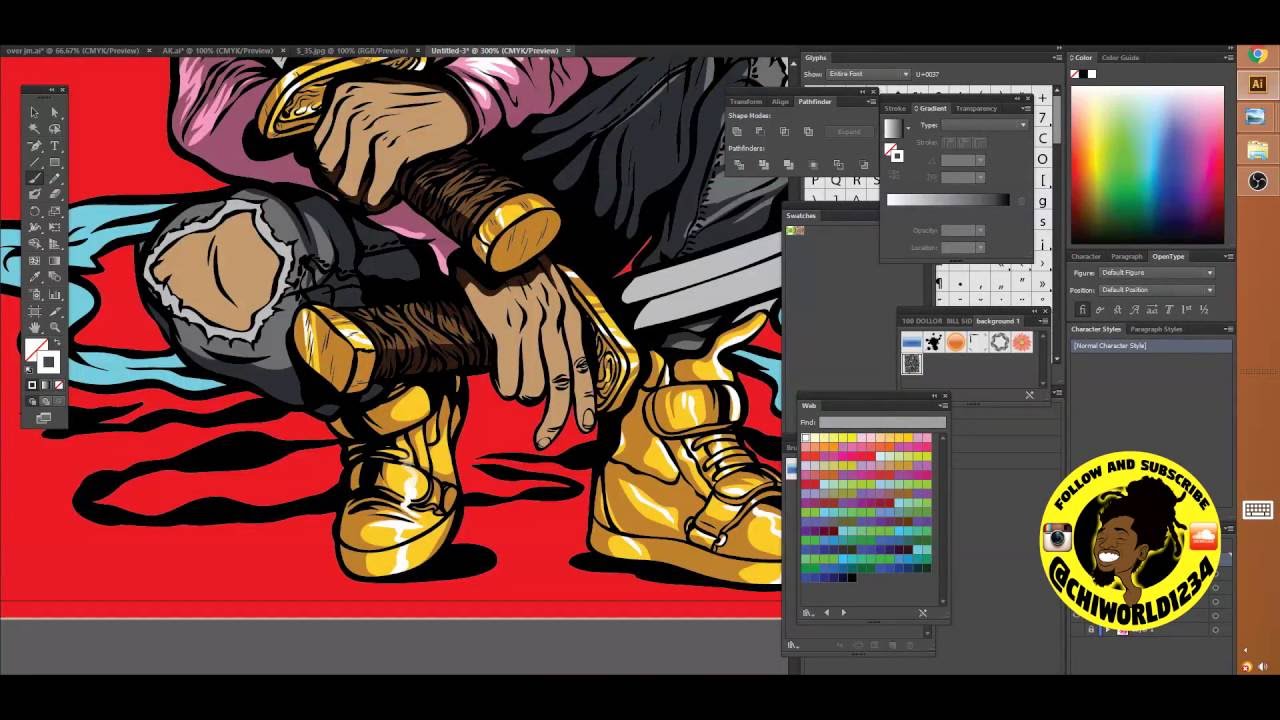This screenshot has width=1280, height=720.
Task: Click the Expand button in Pathfinder
Action: pyautogui.click(x=849, y=132)
